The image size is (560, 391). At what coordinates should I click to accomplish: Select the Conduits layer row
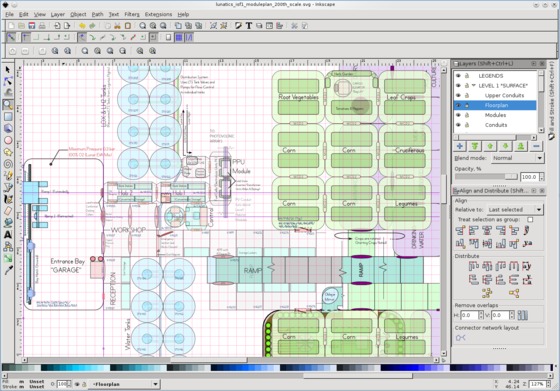495,125
